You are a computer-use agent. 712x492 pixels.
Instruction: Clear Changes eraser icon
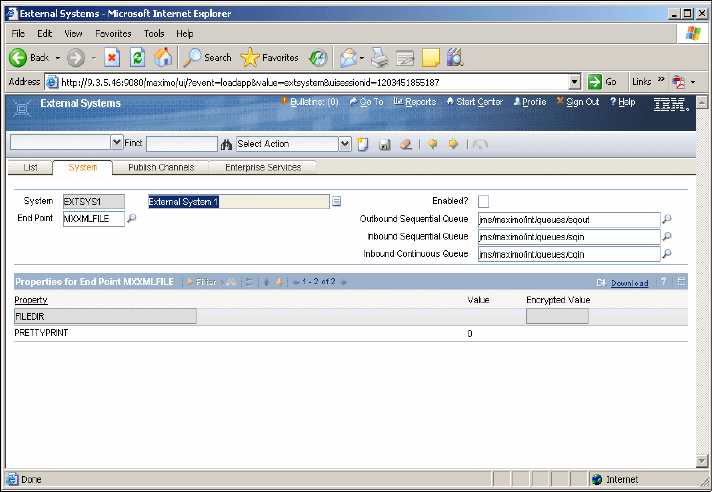tap(405, 144)
